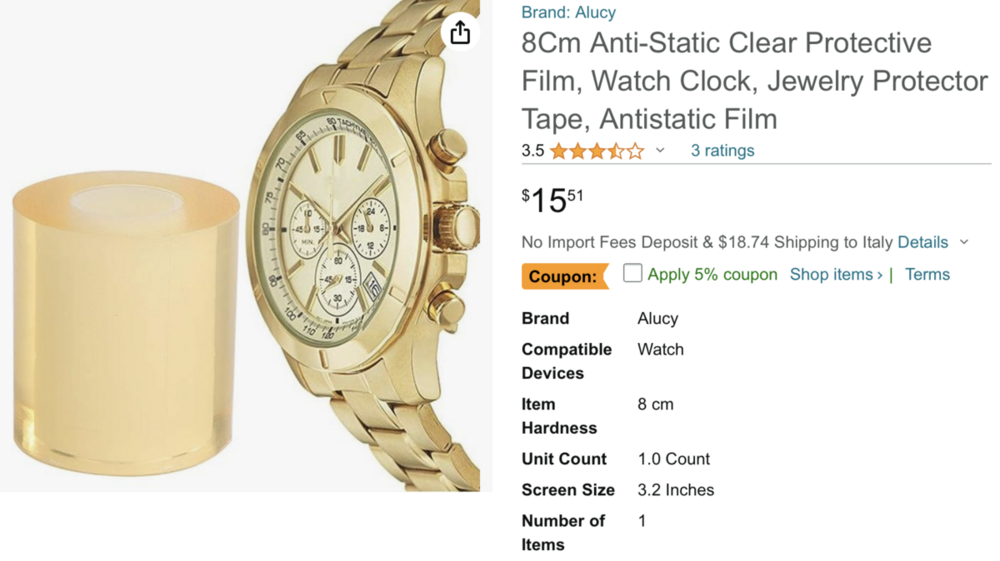Open the 3 ratings link
Viewport: 1000px width, 561px height.
point(722,151)
